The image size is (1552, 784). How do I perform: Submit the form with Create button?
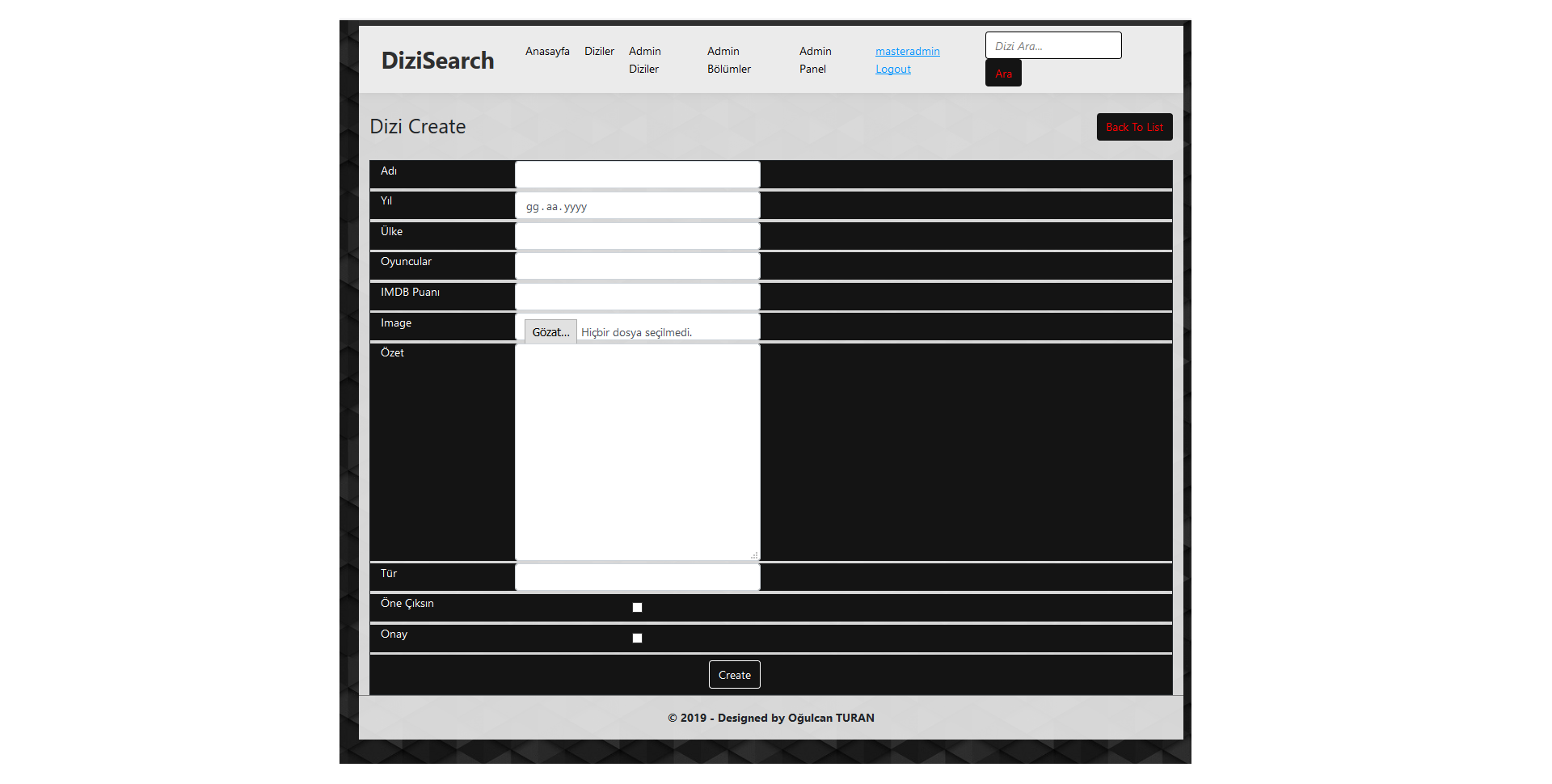735,675
